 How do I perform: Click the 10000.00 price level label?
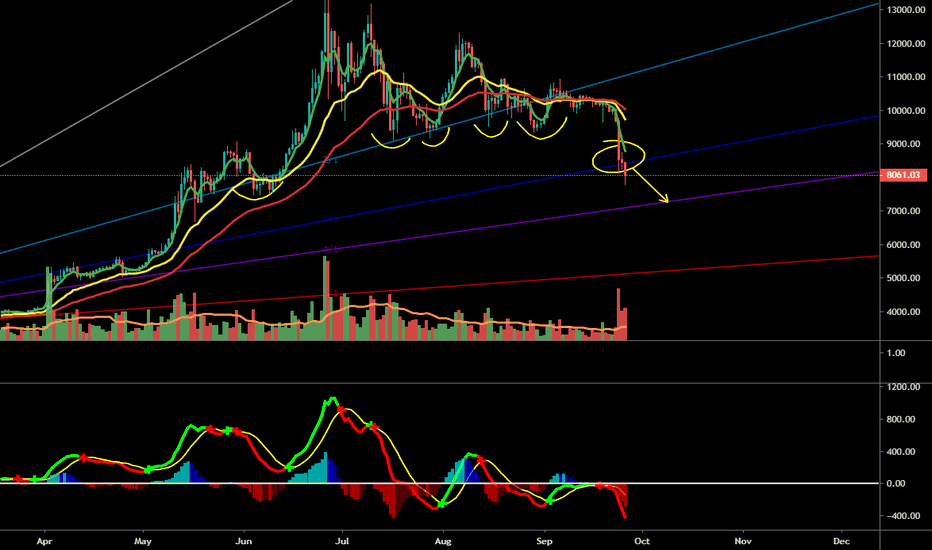coord(906,111)
